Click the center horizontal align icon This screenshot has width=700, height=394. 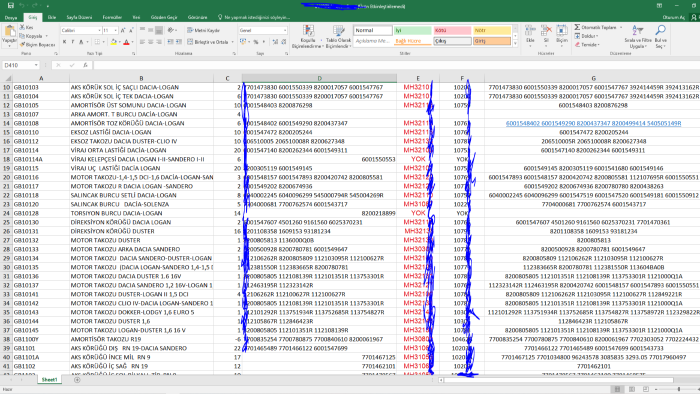150,41
